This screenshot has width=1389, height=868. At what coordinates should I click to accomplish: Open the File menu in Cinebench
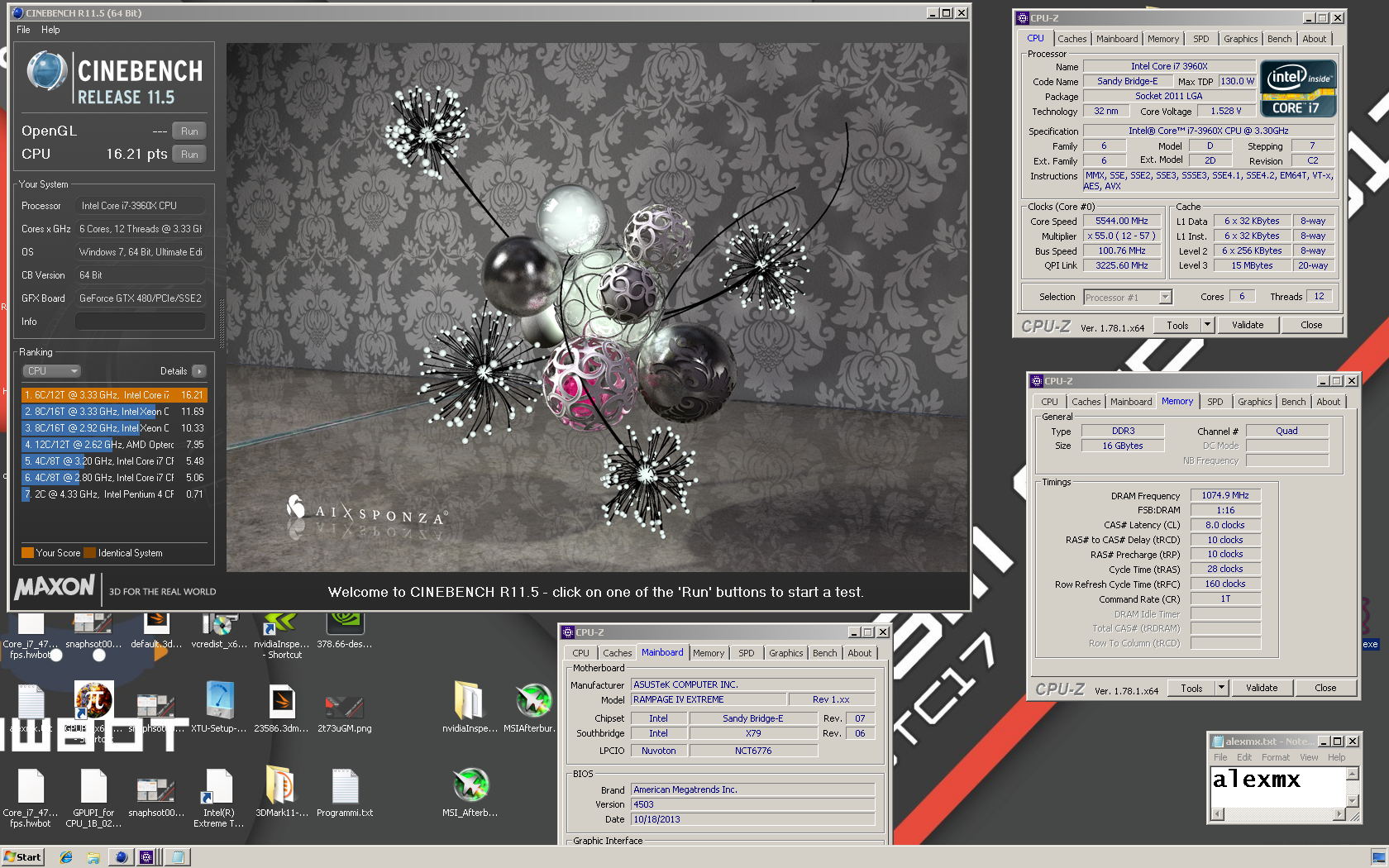[x=23, y=30]
